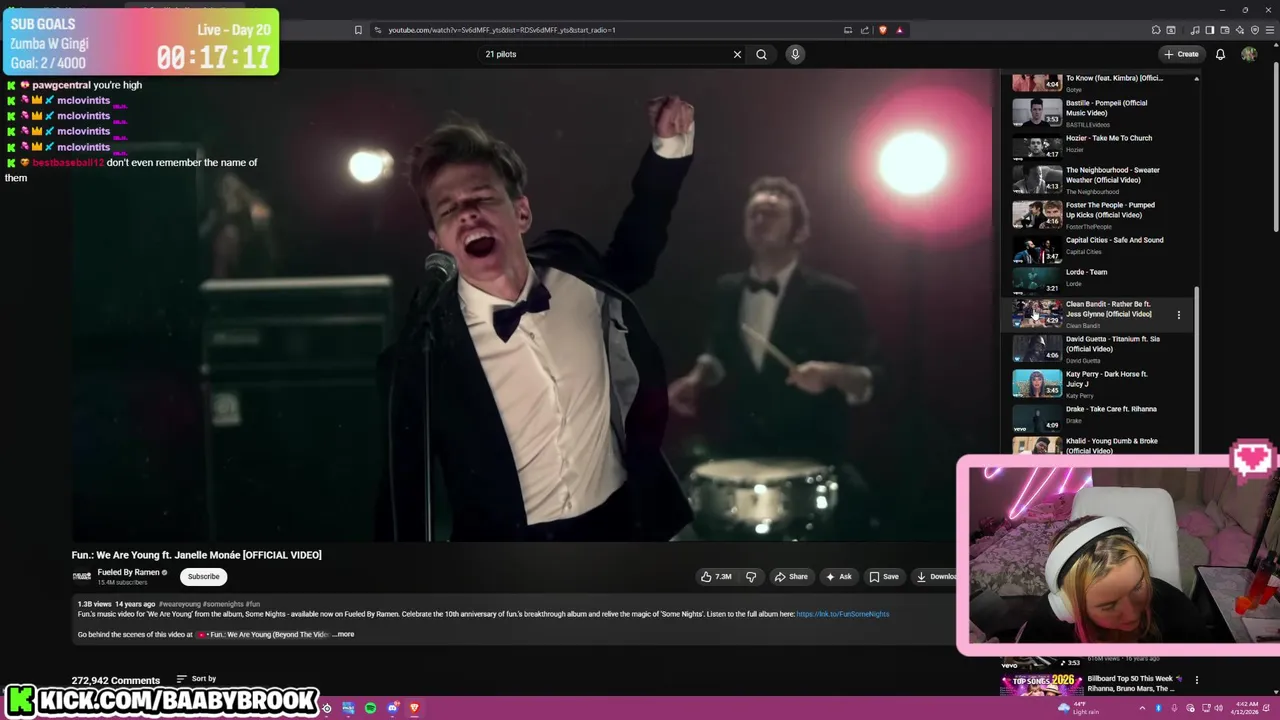Open the weather widget showing Light rain

1078,708
